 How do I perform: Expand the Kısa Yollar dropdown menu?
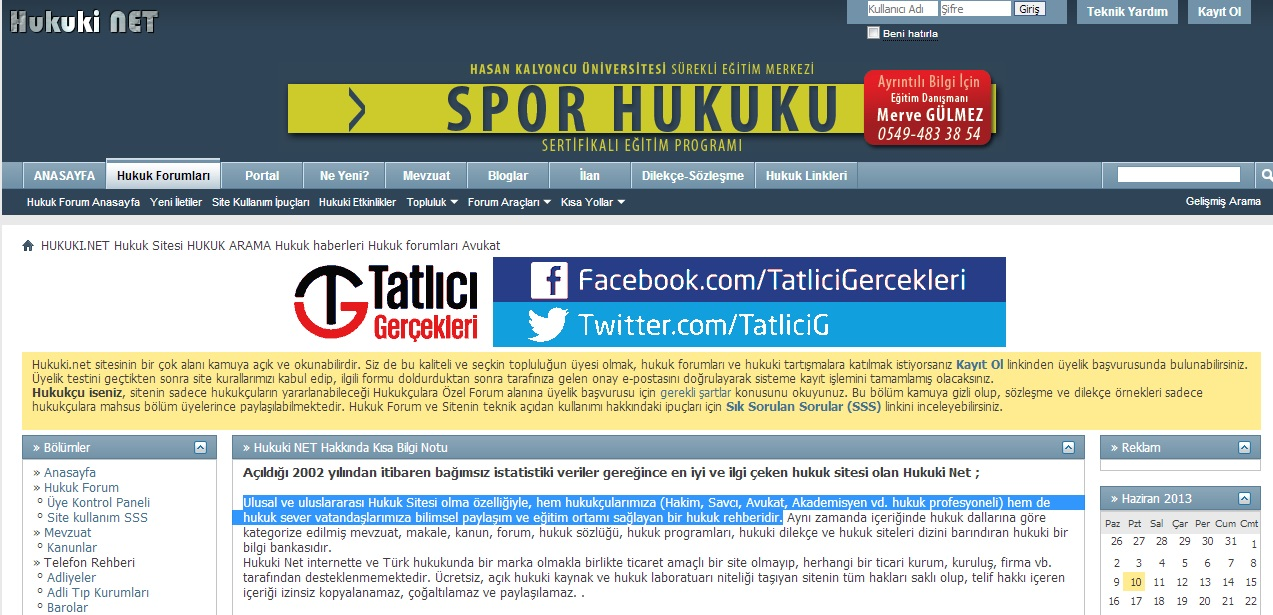(592, 202)
